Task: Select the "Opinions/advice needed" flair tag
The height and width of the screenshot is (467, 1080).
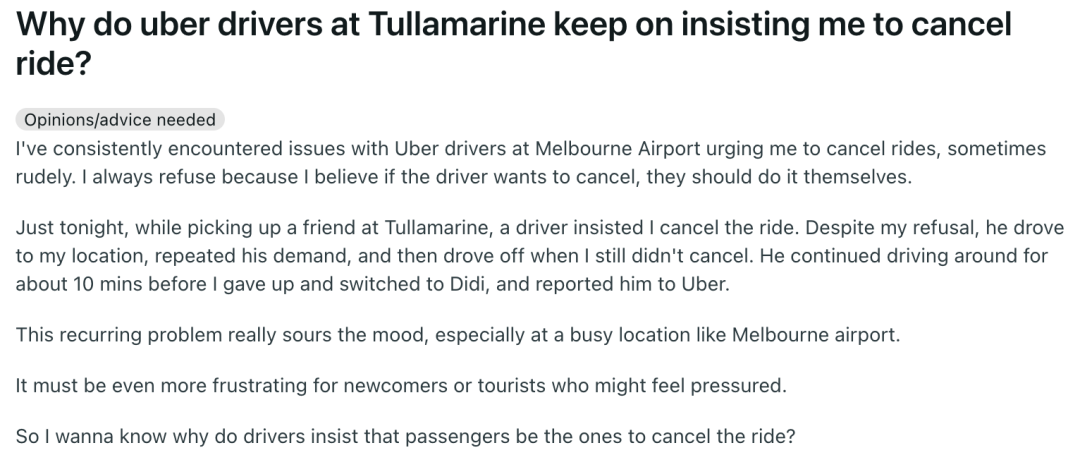Action: click(x=120, y=120)
